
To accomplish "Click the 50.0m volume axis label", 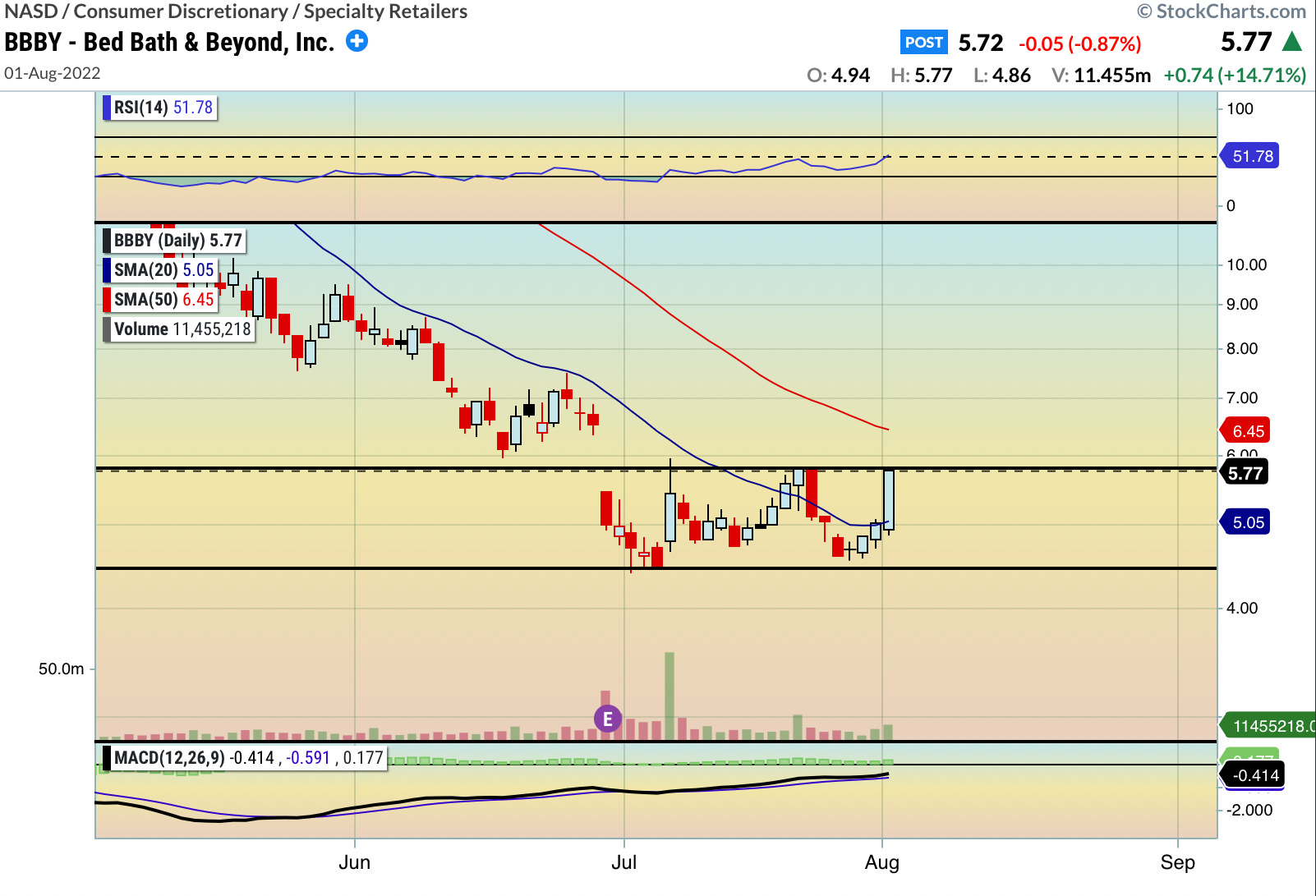I will (x=62, y=669).
